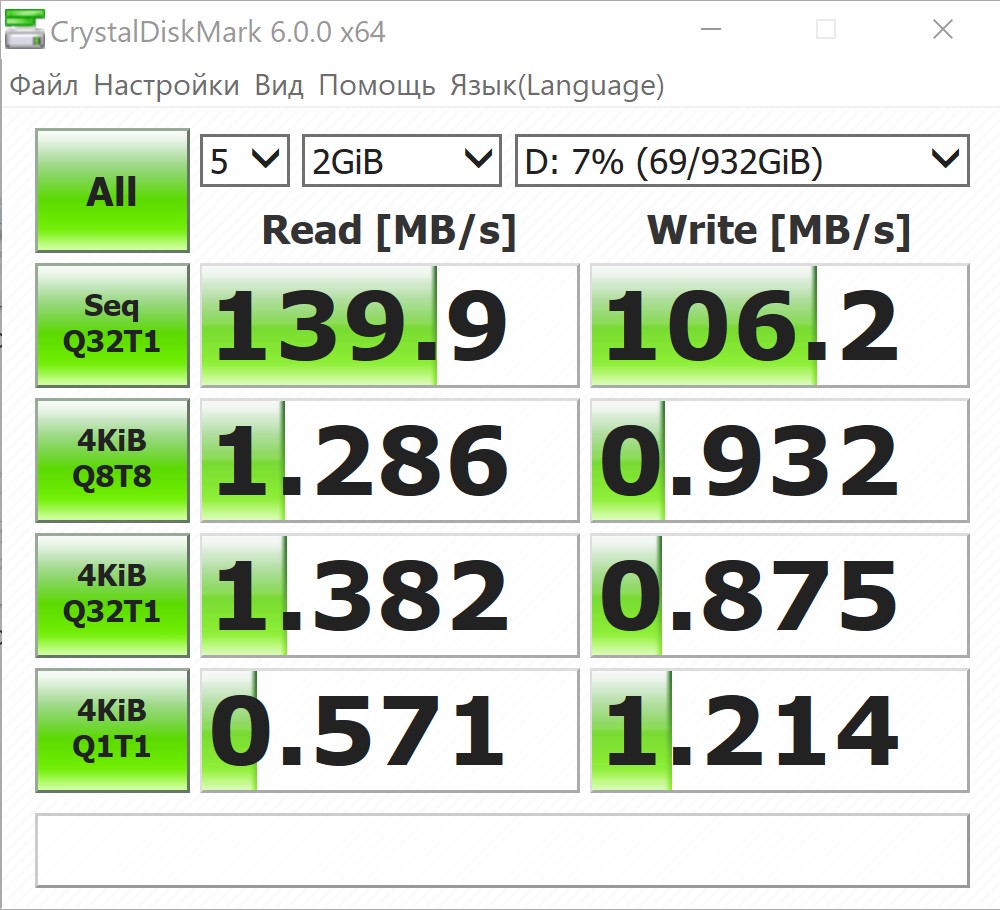Minimize the CrystalDiskMark window

pos(710,29)
